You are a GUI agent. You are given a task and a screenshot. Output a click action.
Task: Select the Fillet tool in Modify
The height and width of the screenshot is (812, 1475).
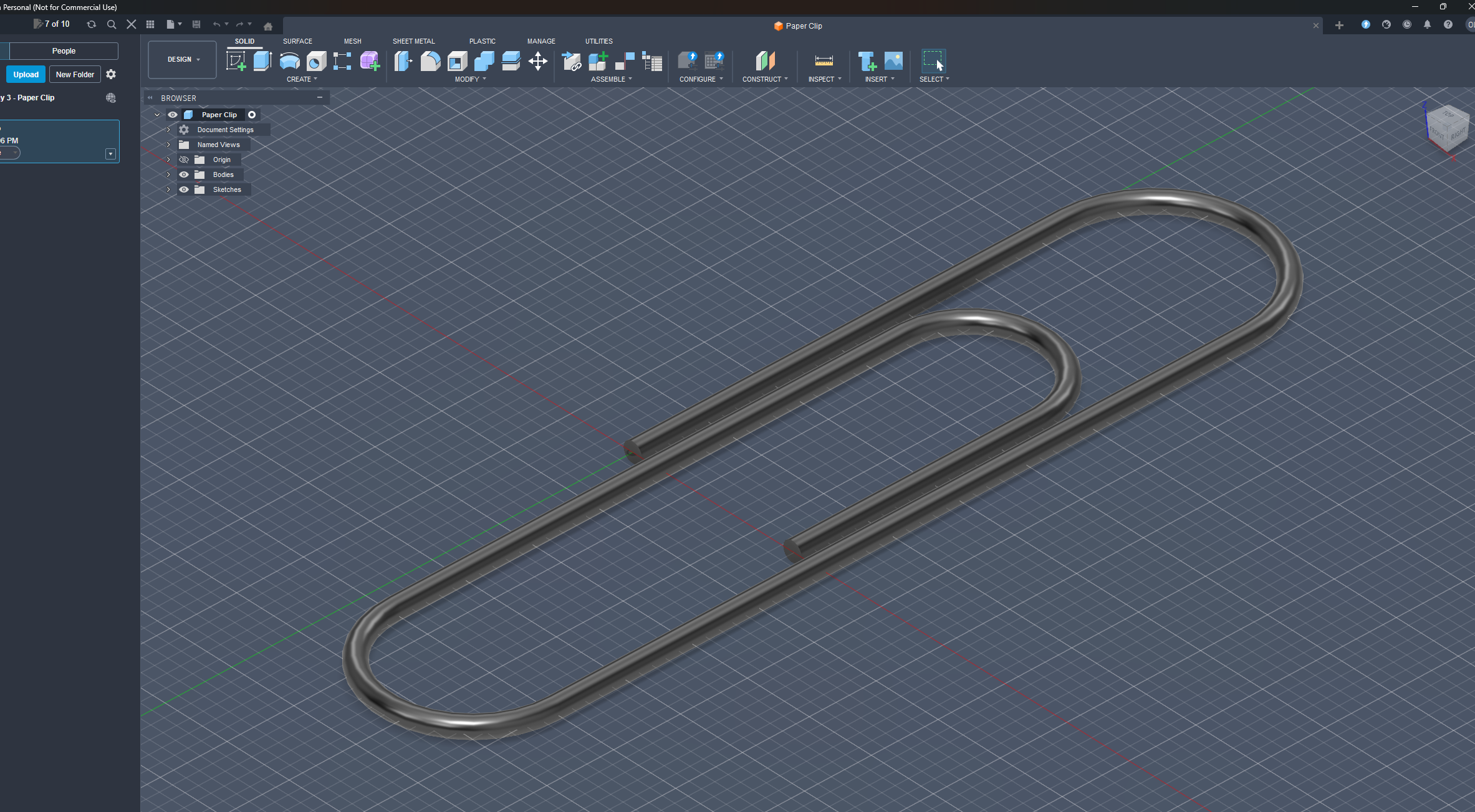click(430, 61)
